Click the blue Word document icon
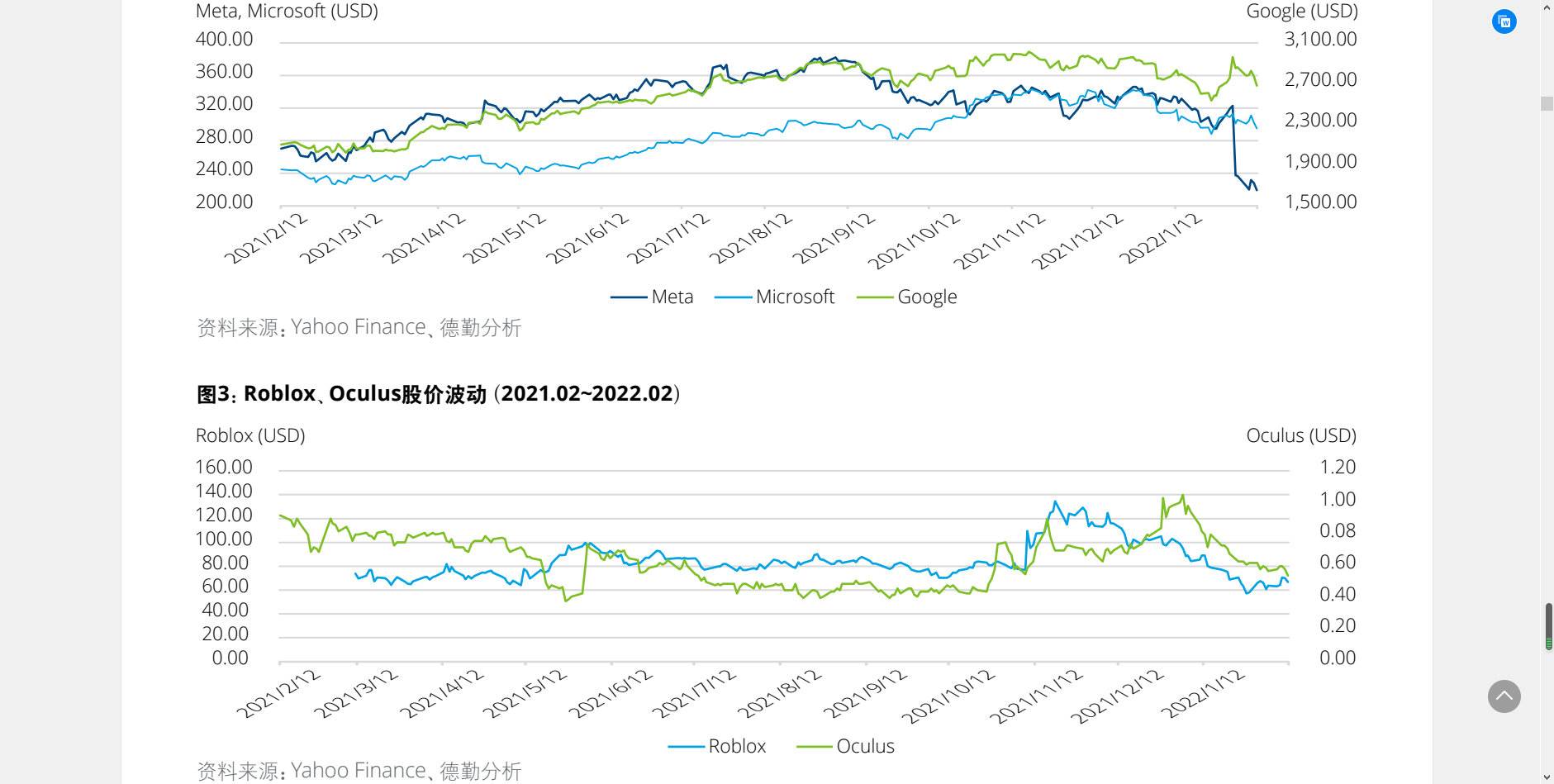The height and width of the screenshot is (784, 1554). point(1504,21)
